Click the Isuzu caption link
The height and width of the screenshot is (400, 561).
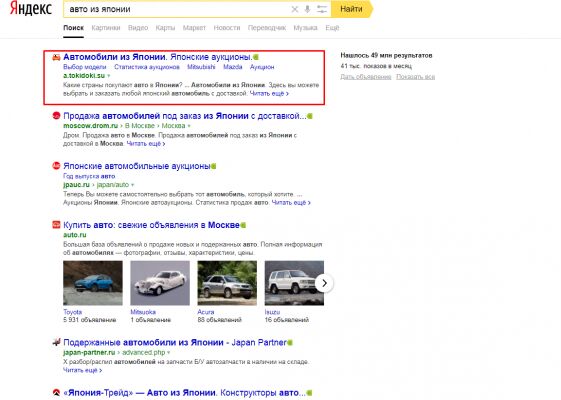(x=272, y=312)
